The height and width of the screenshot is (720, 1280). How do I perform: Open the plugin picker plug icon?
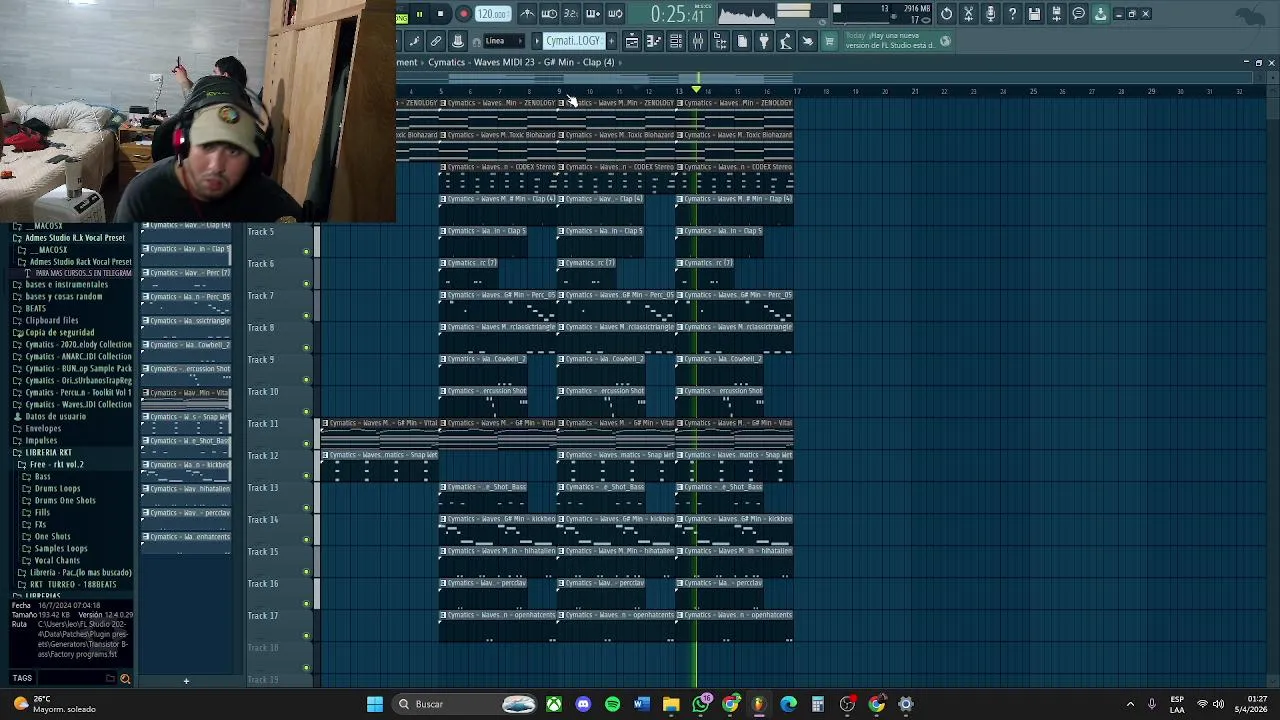click(764, 41)
